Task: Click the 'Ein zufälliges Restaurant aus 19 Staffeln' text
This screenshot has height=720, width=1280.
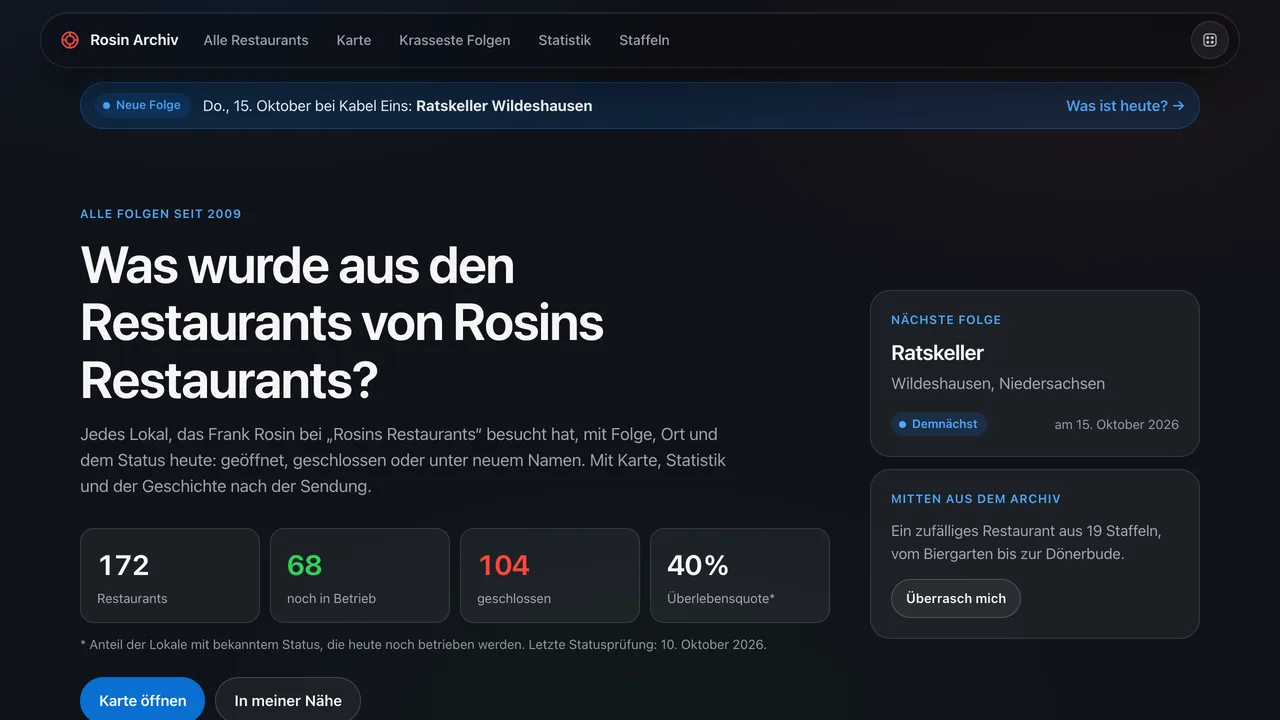Action: click(x=1026, y=542)
